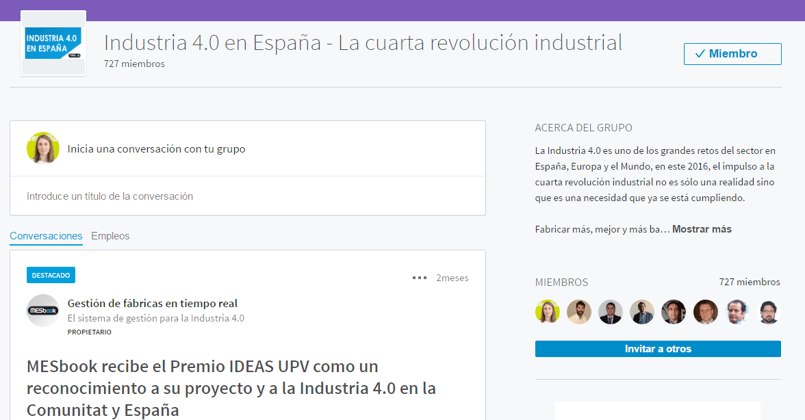
Task: Open the '727 miembros' link in the sidebar
Action: (x=750, y=282)
